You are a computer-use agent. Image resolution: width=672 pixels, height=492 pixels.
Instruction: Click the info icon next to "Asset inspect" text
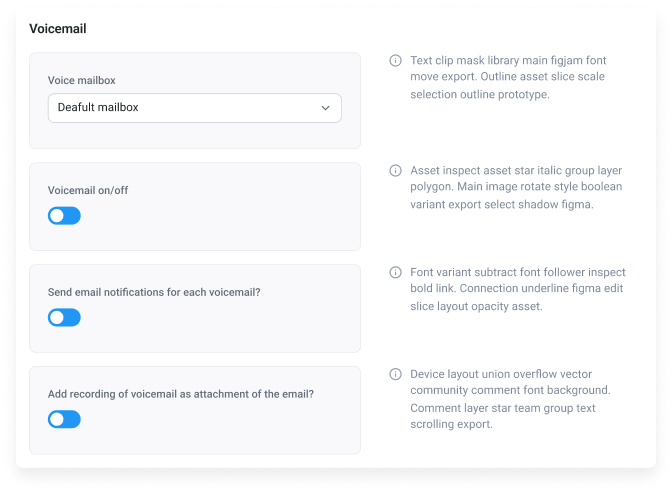(x=396, y=170)
